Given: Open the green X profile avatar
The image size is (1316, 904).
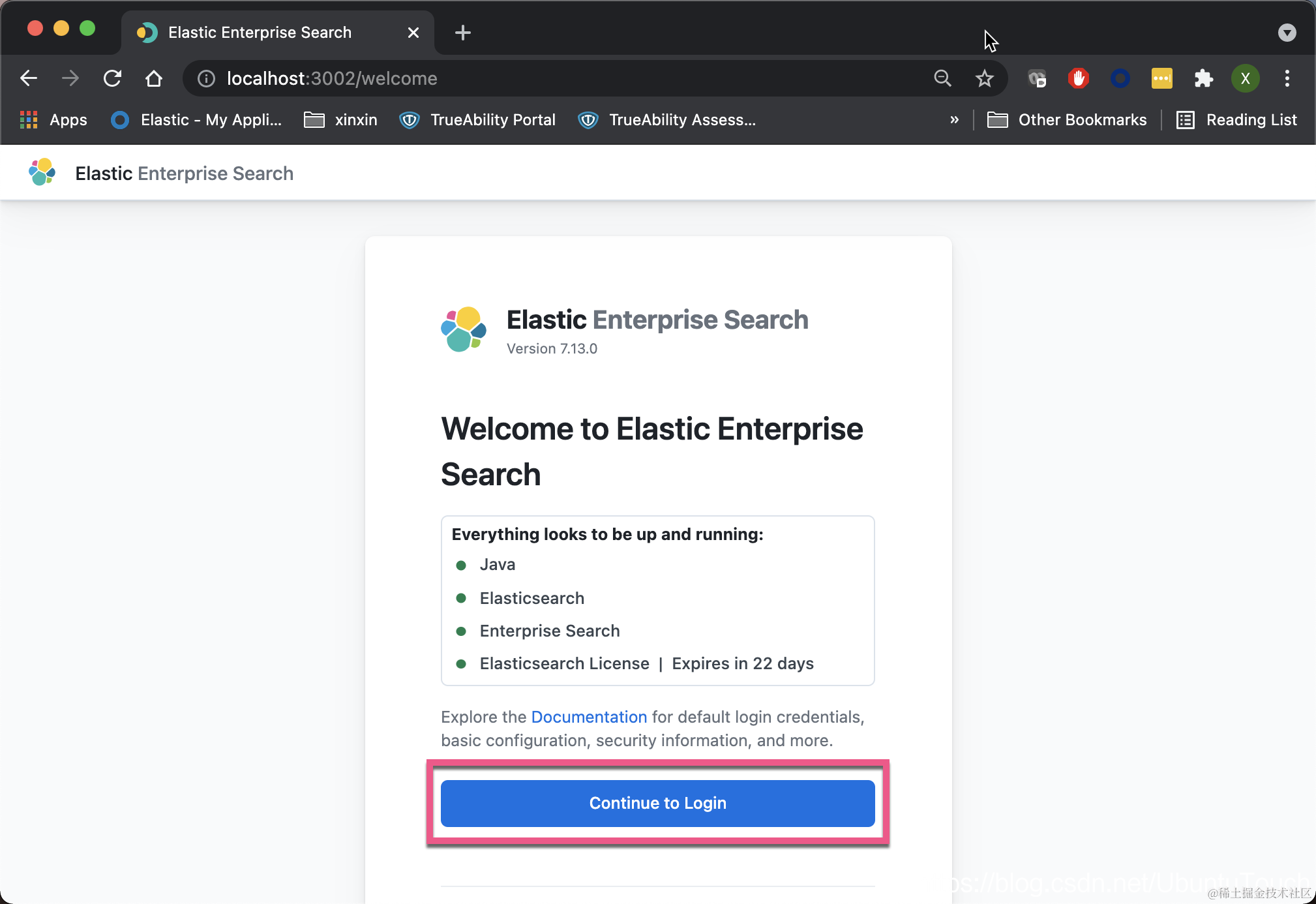Looking at the screenshot, I should [x=1245, y=78].
